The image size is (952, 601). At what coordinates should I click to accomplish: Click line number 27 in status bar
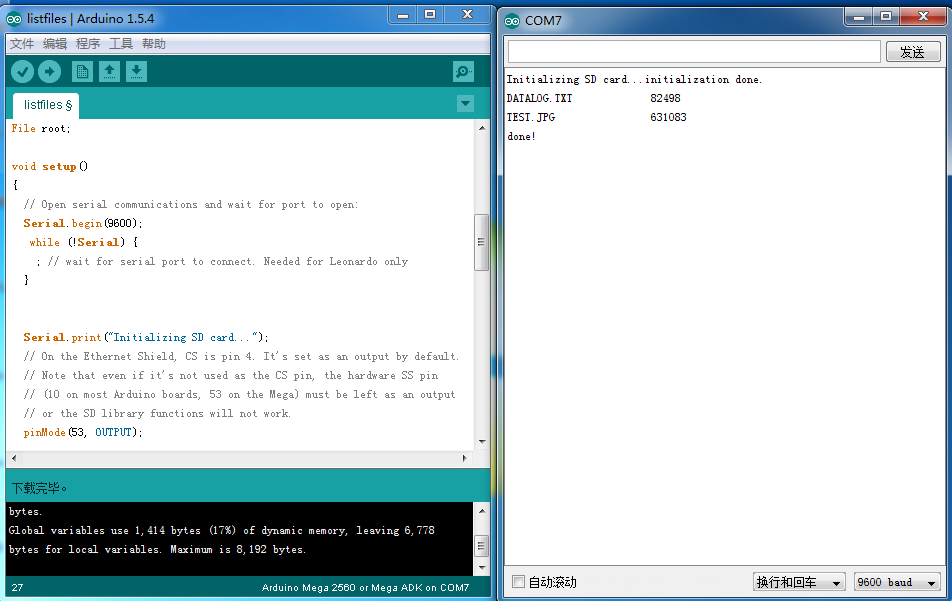pos(17,588)
